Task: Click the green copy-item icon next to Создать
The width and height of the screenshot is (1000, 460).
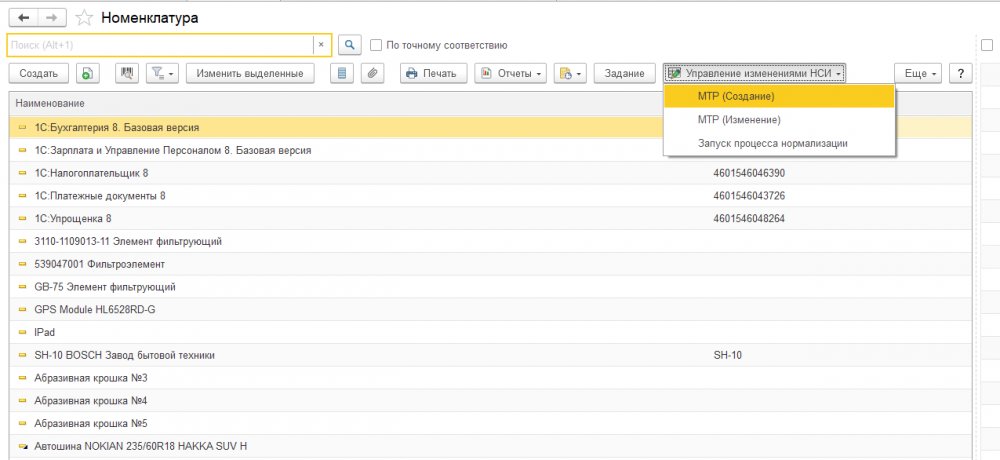Action: point(88,73)
